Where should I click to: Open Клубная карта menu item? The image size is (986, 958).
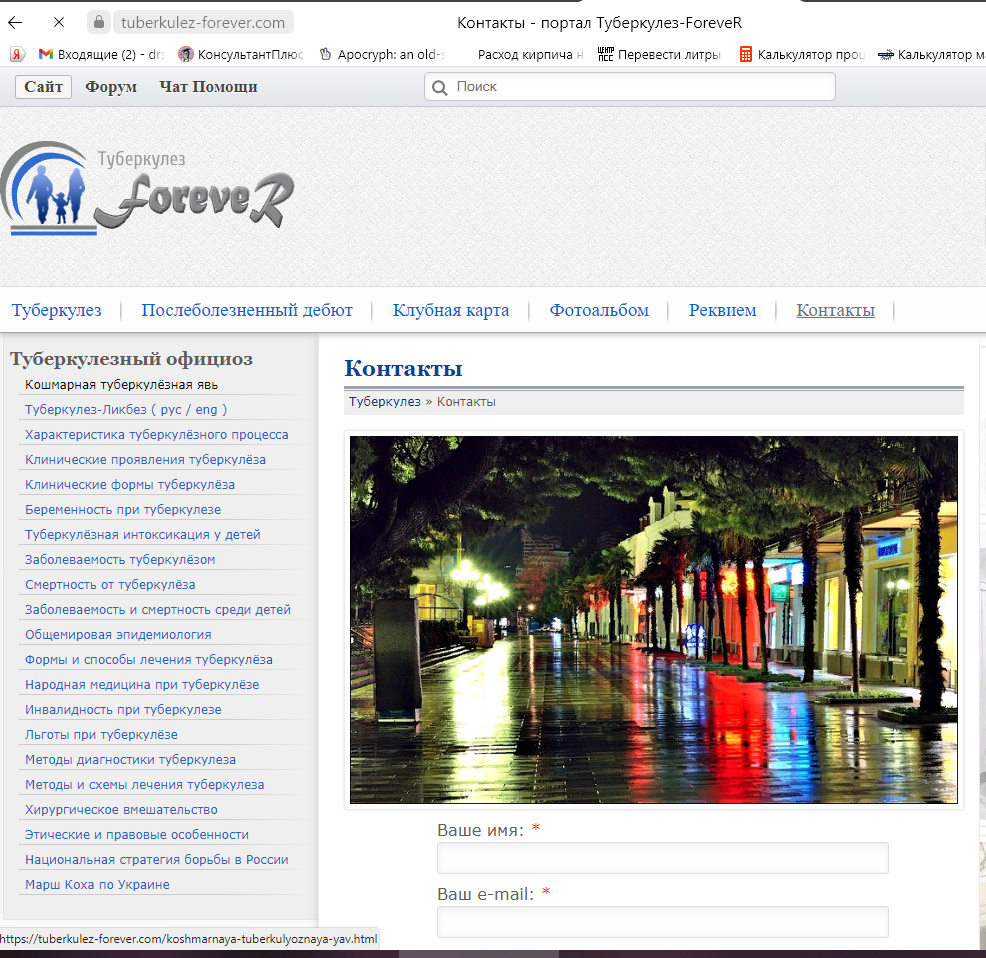[451, 310]
